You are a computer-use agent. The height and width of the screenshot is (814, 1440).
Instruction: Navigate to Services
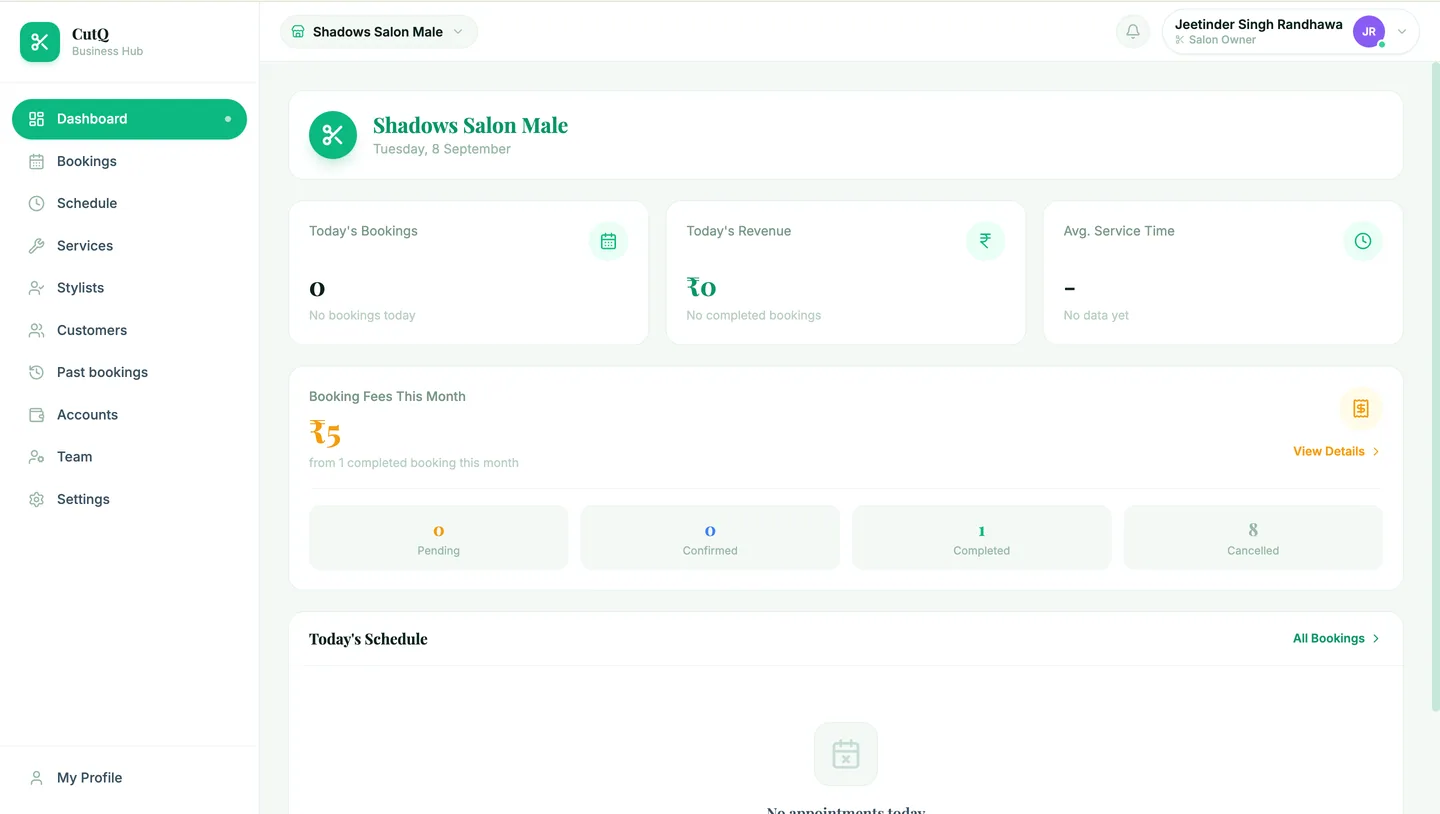point(129,246)
